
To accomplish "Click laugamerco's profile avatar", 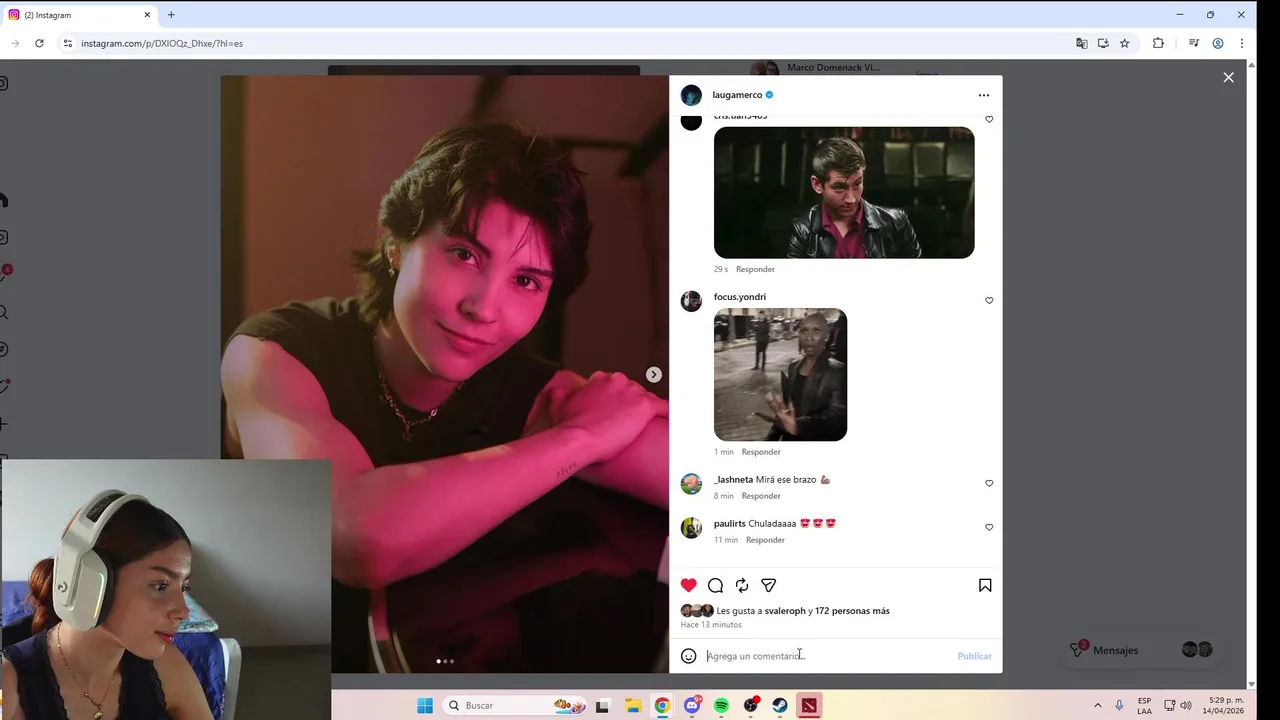I will pos(691,95).
